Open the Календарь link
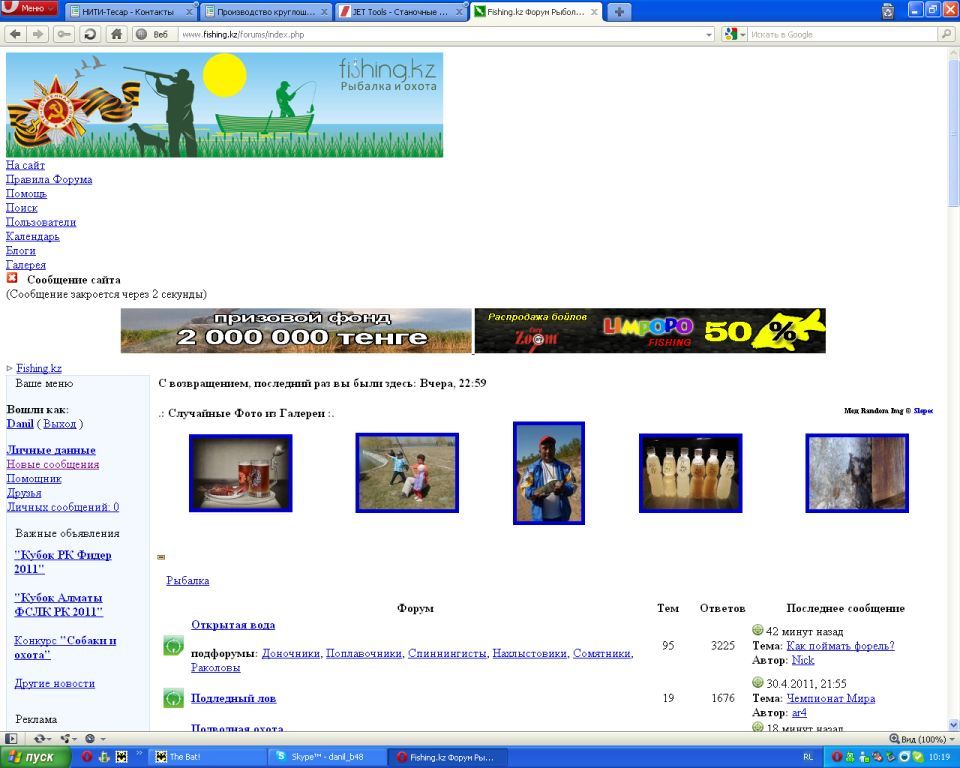 32,236
